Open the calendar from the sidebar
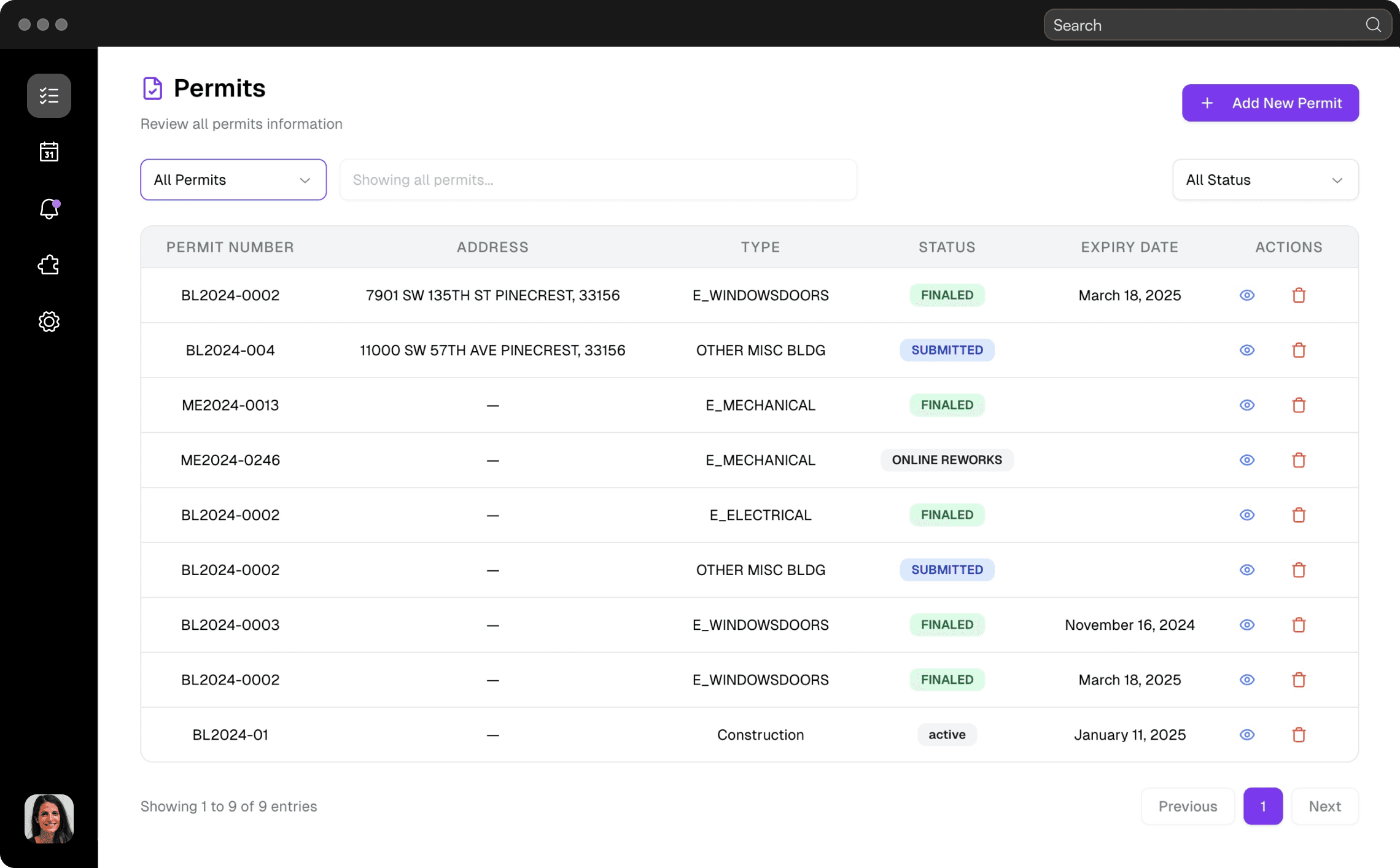 point(49,152)
